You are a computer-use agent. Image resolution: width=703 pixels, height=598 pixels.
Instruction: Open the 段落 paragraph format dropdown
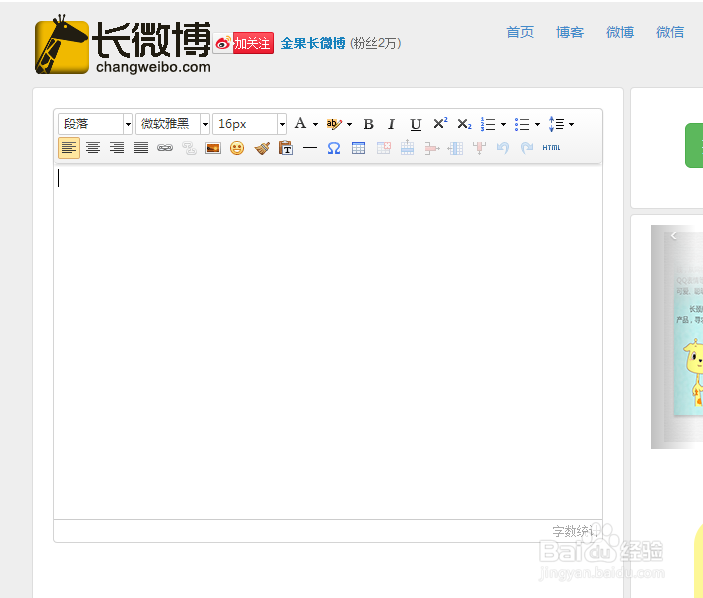point(95,124)
